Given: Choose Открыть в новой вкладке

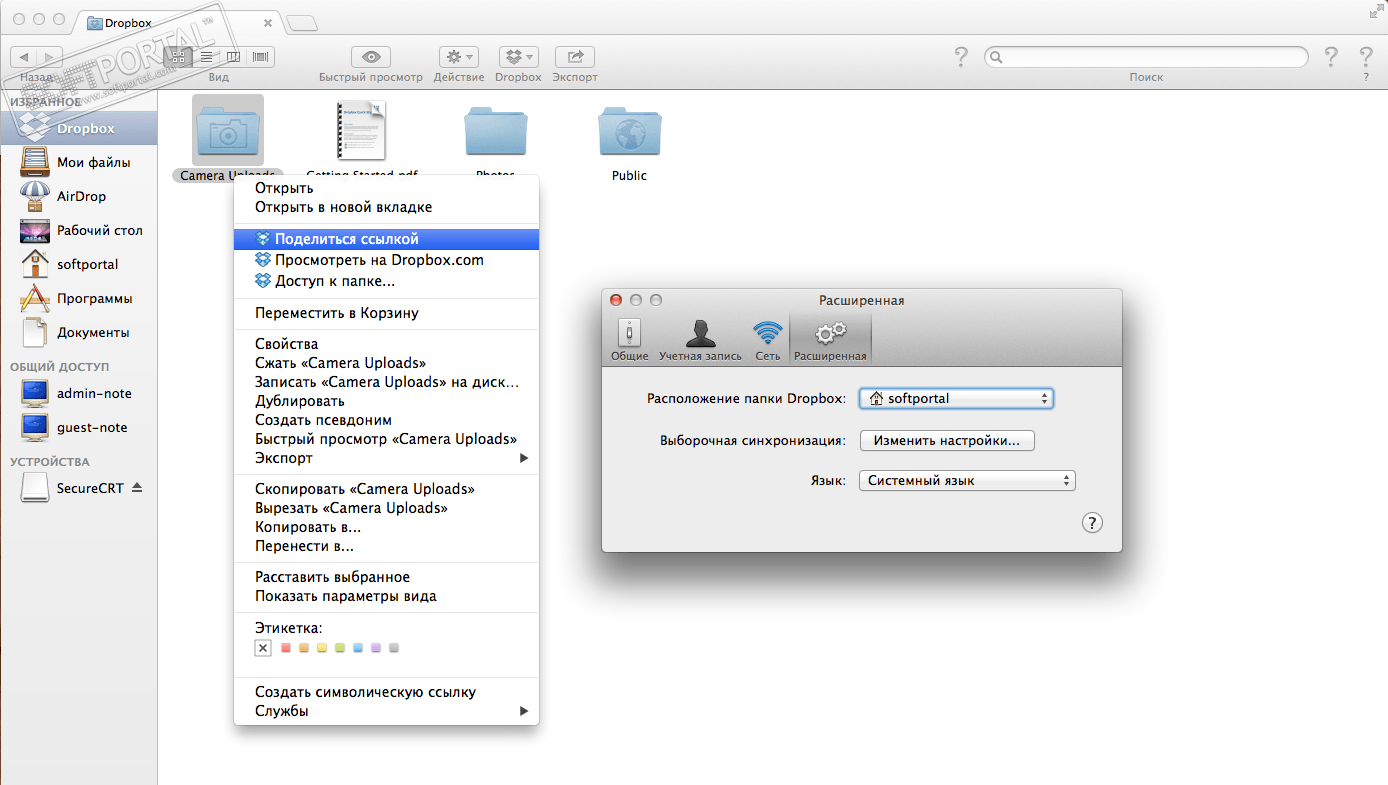Looking at the screenshot, I should 386,207.
